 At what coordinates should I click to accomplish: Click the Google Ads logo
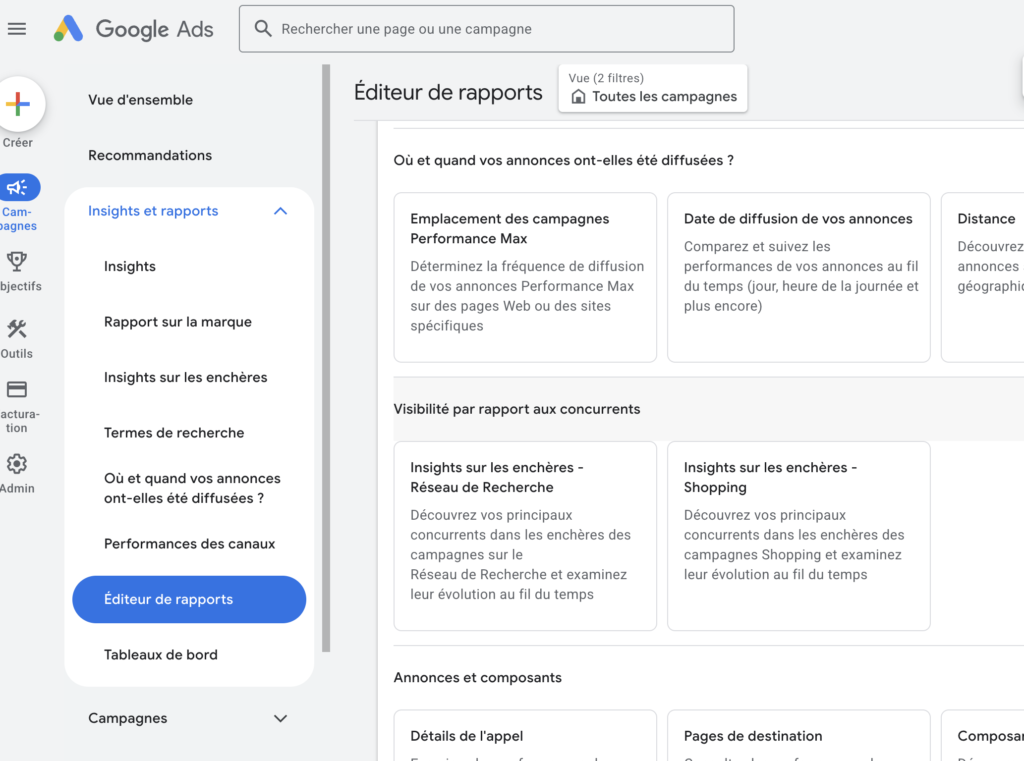point(134,29)
